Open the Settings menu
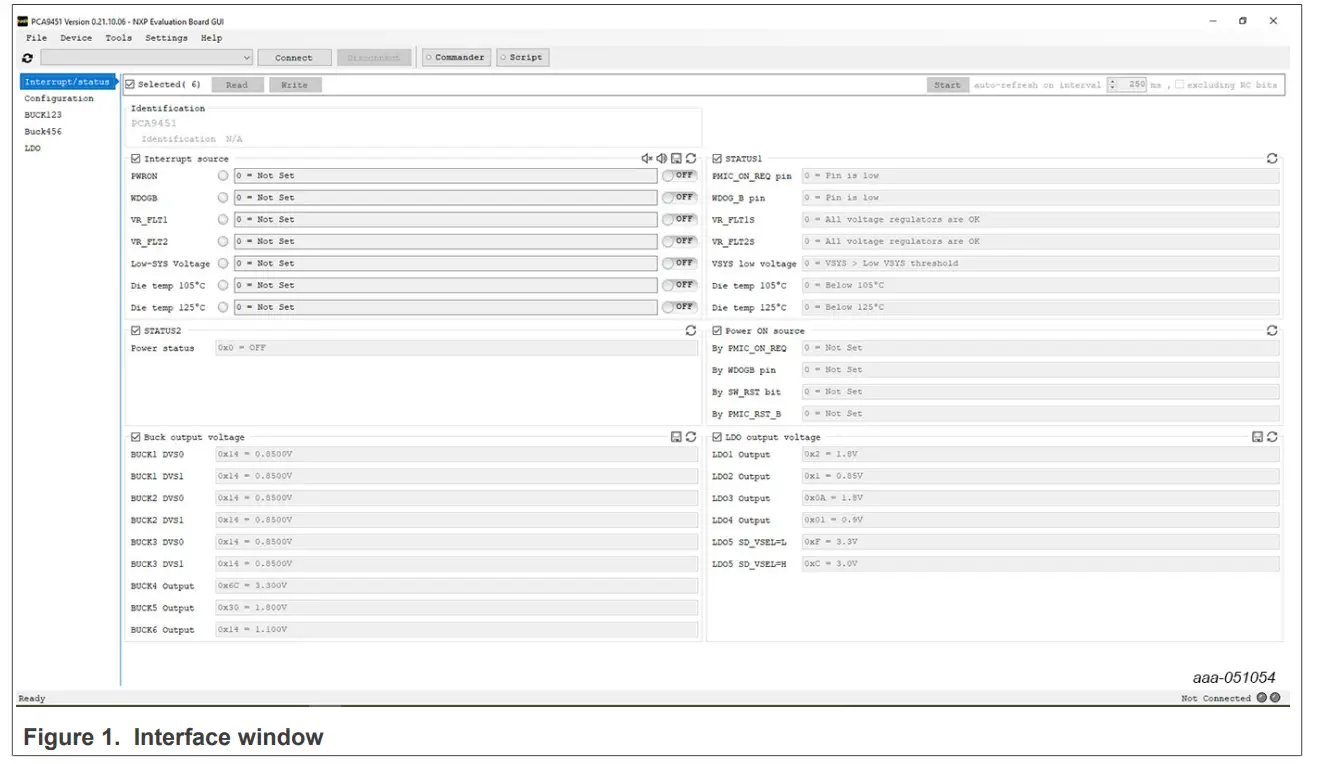 [x=166, y=38]
